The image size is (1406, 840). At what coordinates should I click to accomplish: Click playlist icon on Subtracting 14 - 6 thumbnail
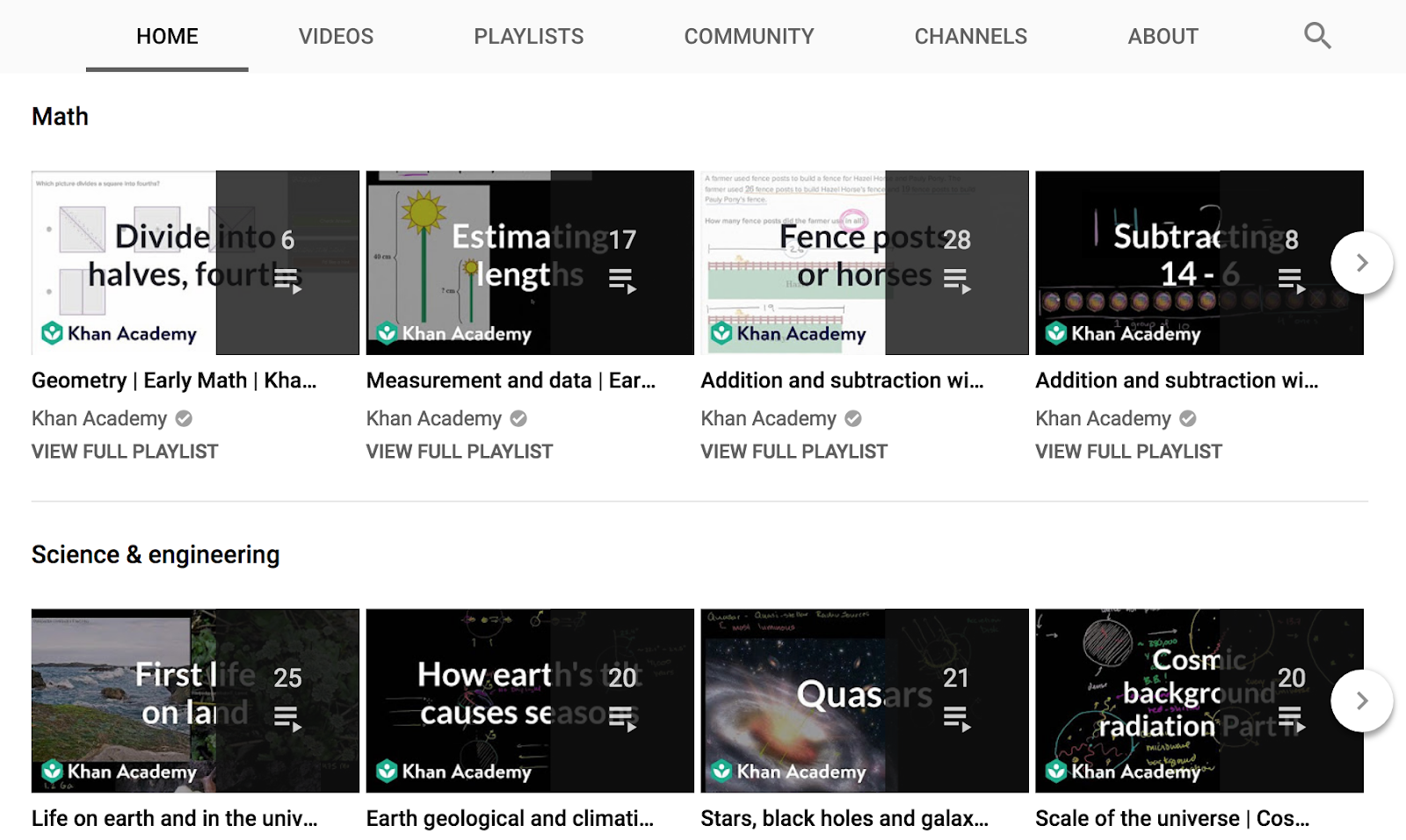click(1291, 281)
